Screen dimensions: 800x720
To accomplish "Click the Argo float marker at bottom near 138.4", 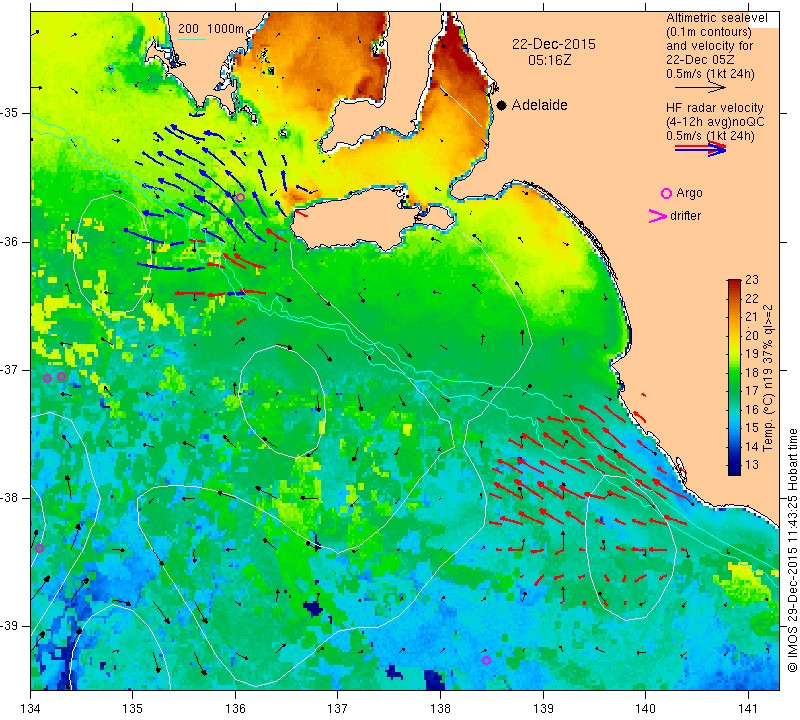I will pos(486,661).
